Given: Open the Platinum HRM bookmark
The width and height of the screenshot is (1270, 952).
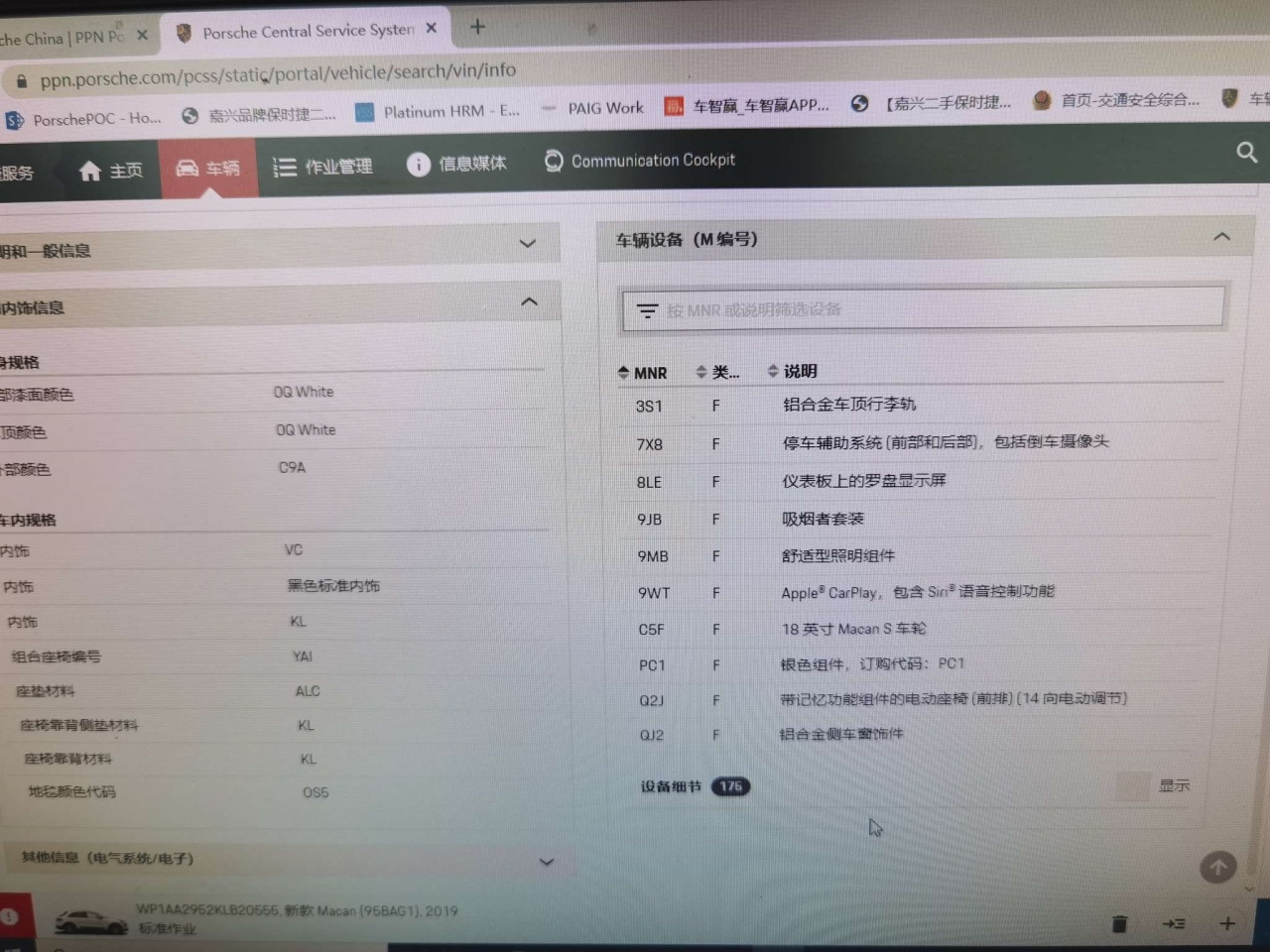Looking at the screenshot, I should pyautogui.click(x=438, y=111).
